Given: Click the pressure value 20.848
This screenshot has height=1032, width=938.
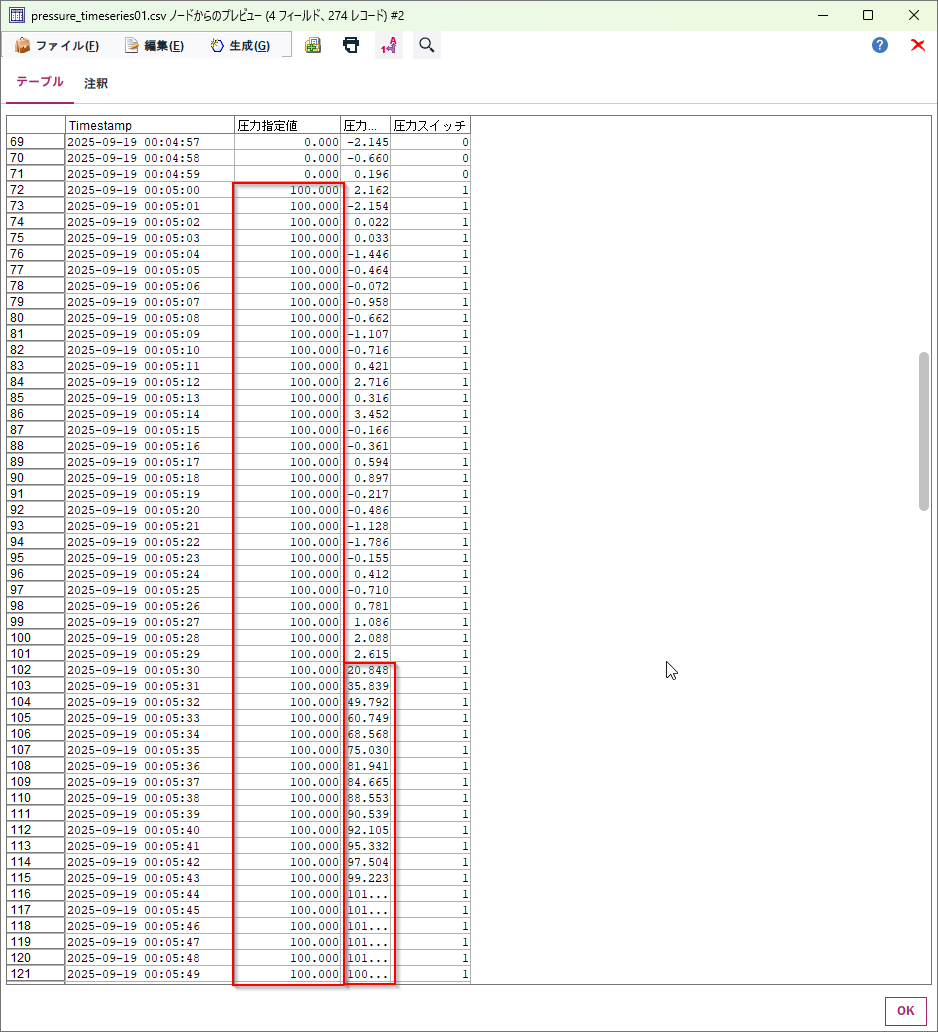Looking at the screenshot, I should [368, 670].
